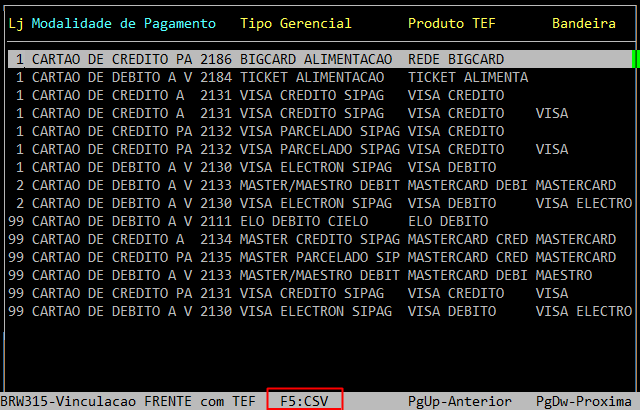Screen dimensions: 640x410
Task: Select store 99 VISA CREDITO SIPAG row
Action: click(320, 293)
